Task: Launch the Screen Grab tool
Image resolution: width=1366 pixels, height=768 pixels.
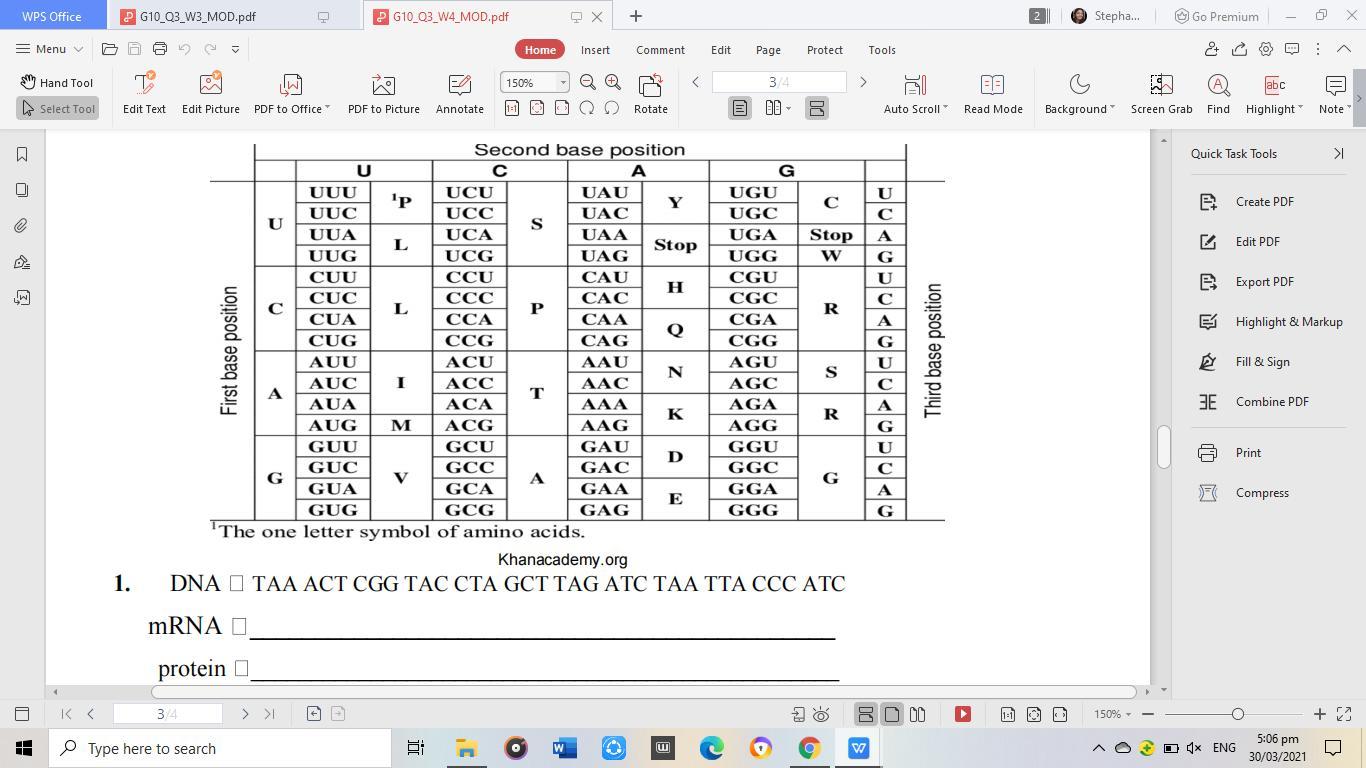Action: click(x=1161, y=94)
